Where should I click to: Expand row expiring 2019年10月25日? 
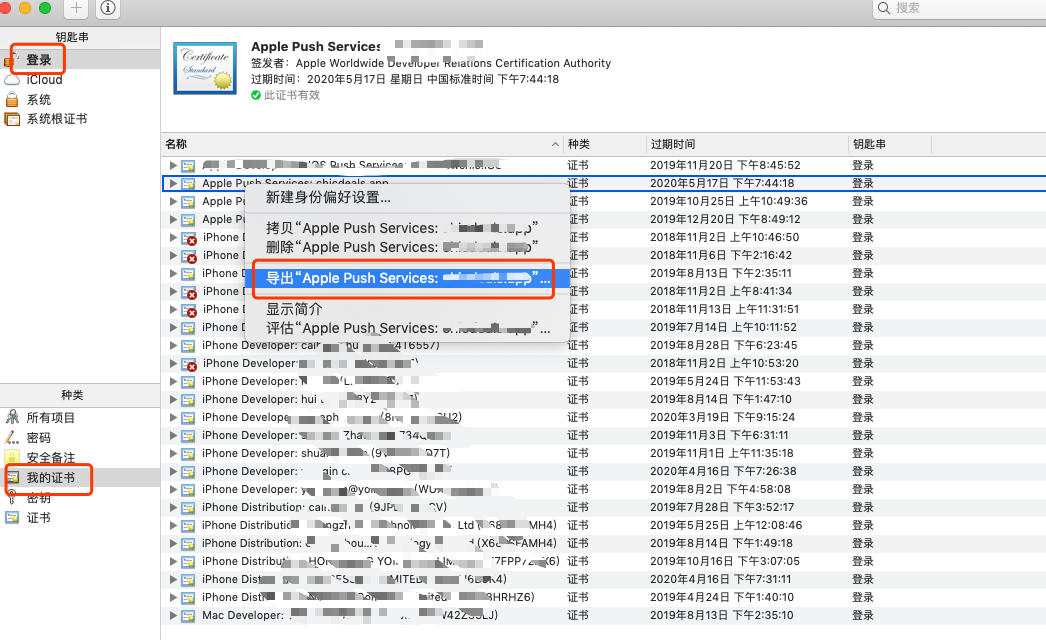(x=173, y=201)
